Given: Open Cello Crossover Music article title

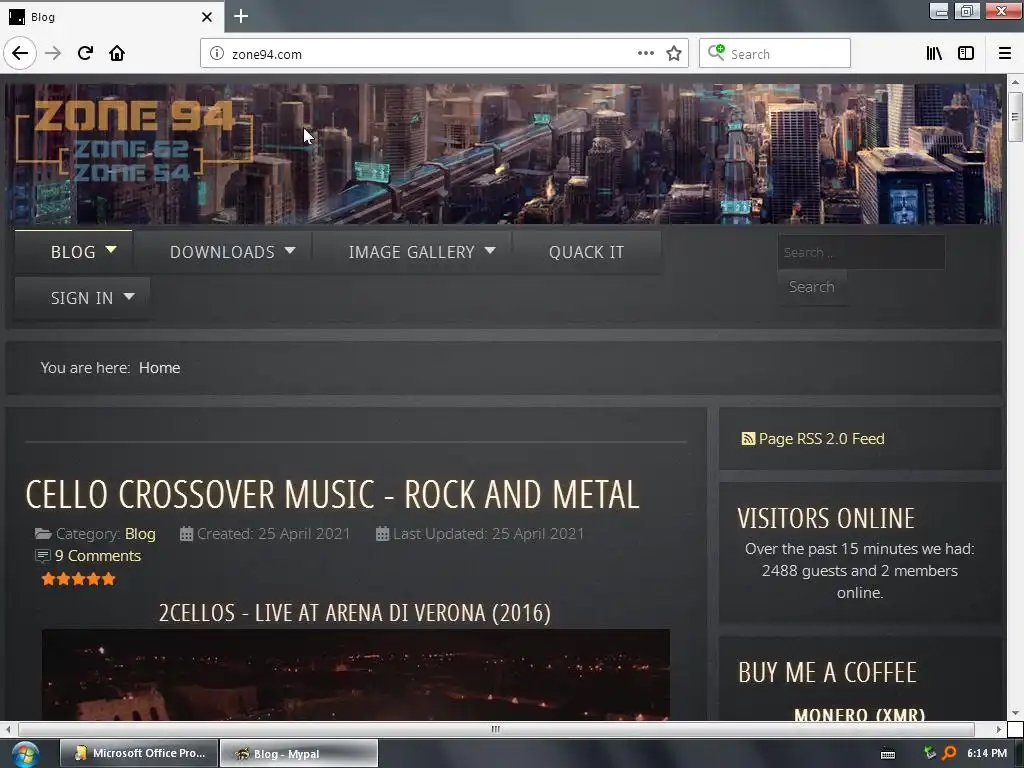Looking at the screenshot, I should click(332, 494).
